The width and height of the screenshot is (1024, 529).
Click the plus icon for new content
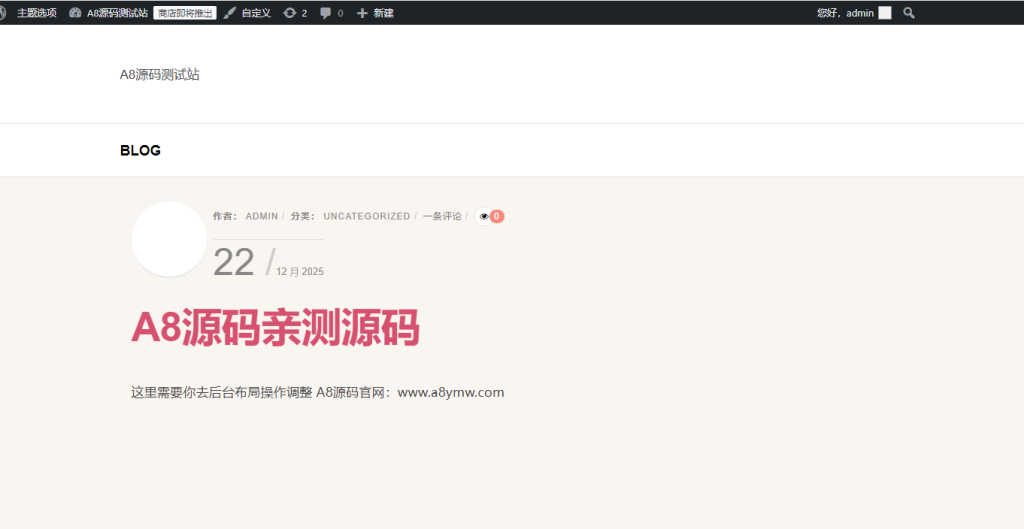tap(362, 13)
